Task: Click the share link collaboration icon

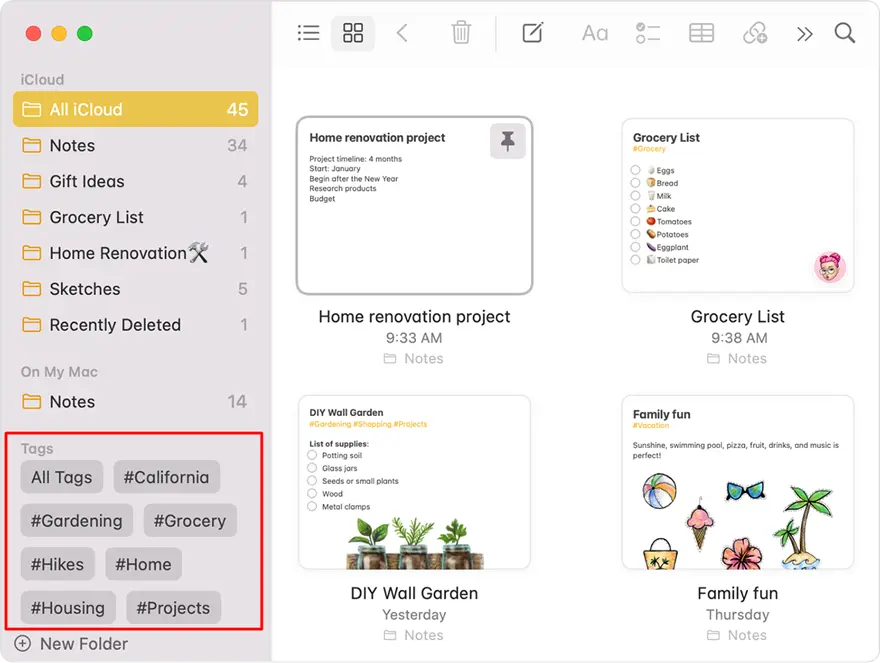Action: pyautogui.click(x=755, y=33)
